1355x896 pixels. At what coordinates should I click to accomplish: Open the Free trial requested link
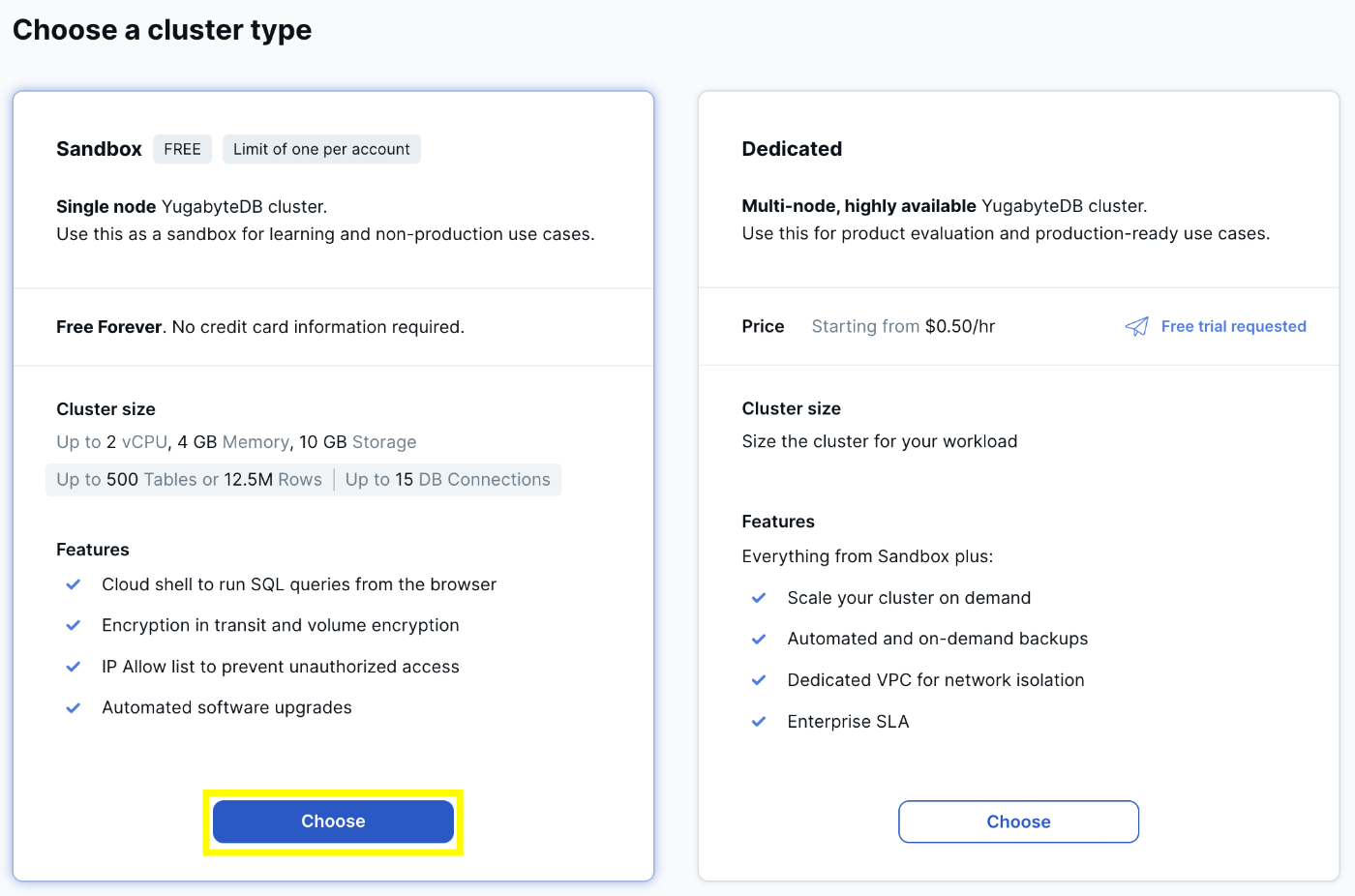(1233, 326)
